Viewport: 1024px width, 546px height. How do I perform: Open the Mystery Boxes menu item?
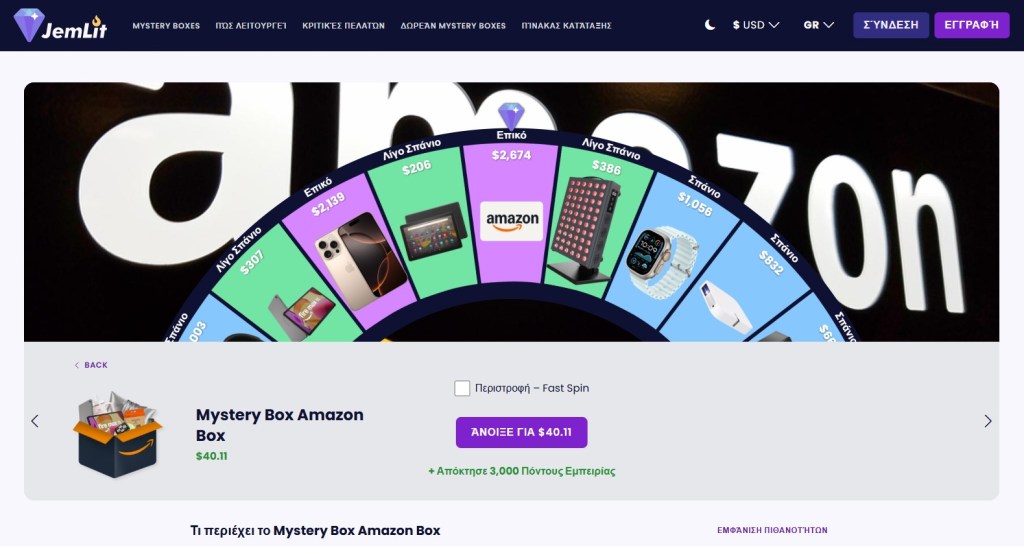coord(166,25)
